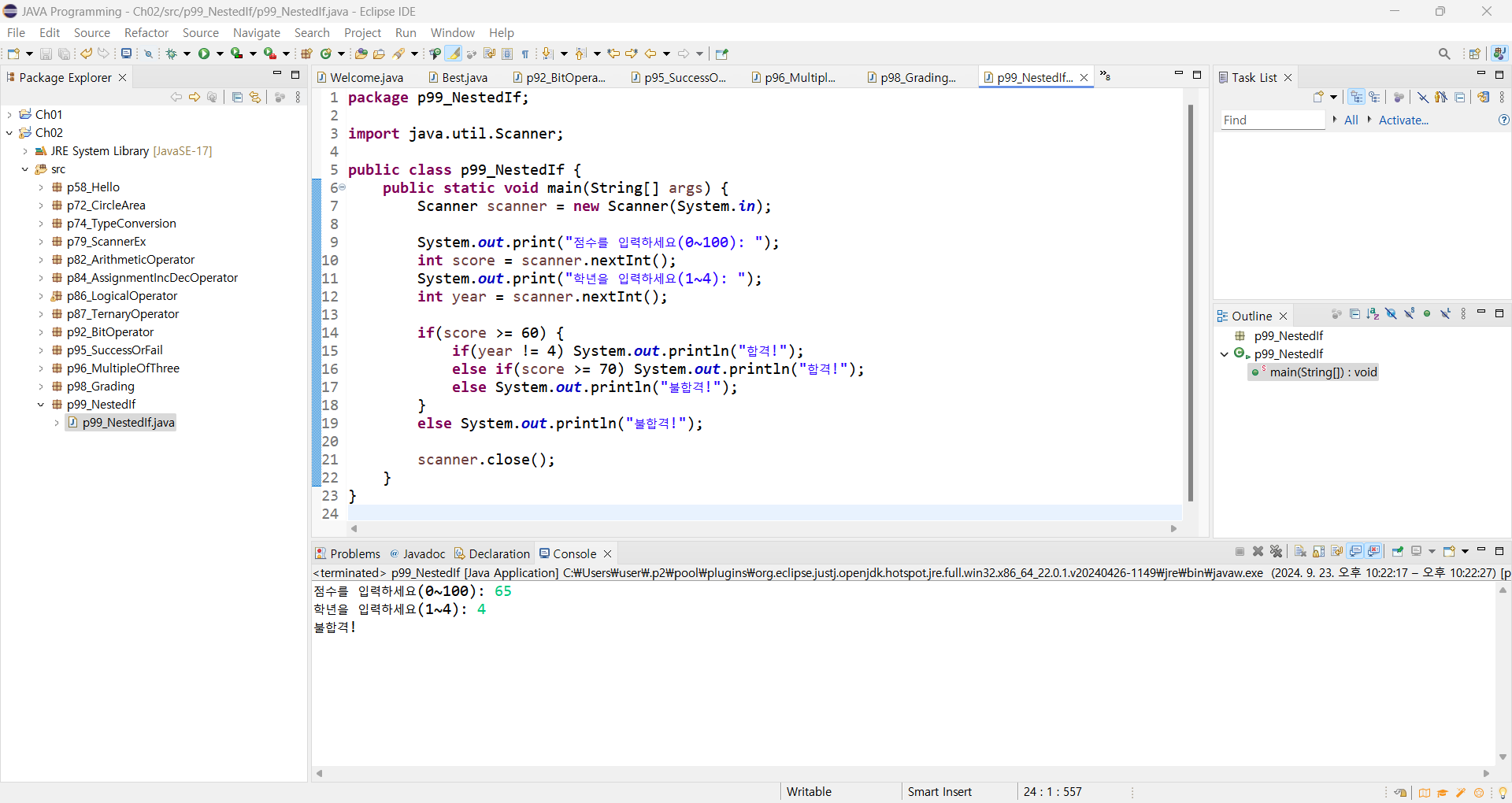Click the Next Annotation icon
Viewport: 1512px width, 803px height.
tap(548, 54)
